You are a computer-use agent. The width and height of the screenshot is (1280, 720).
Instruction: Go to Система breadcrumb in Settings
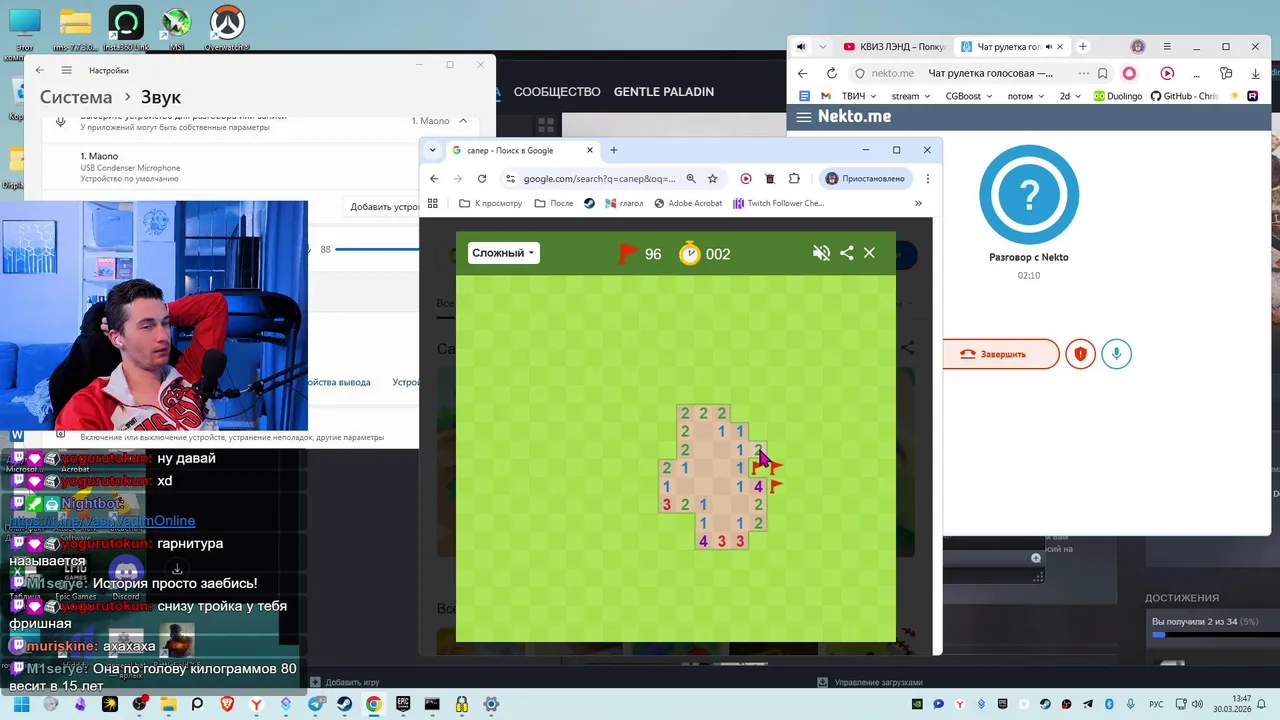(x=76, y=97)
